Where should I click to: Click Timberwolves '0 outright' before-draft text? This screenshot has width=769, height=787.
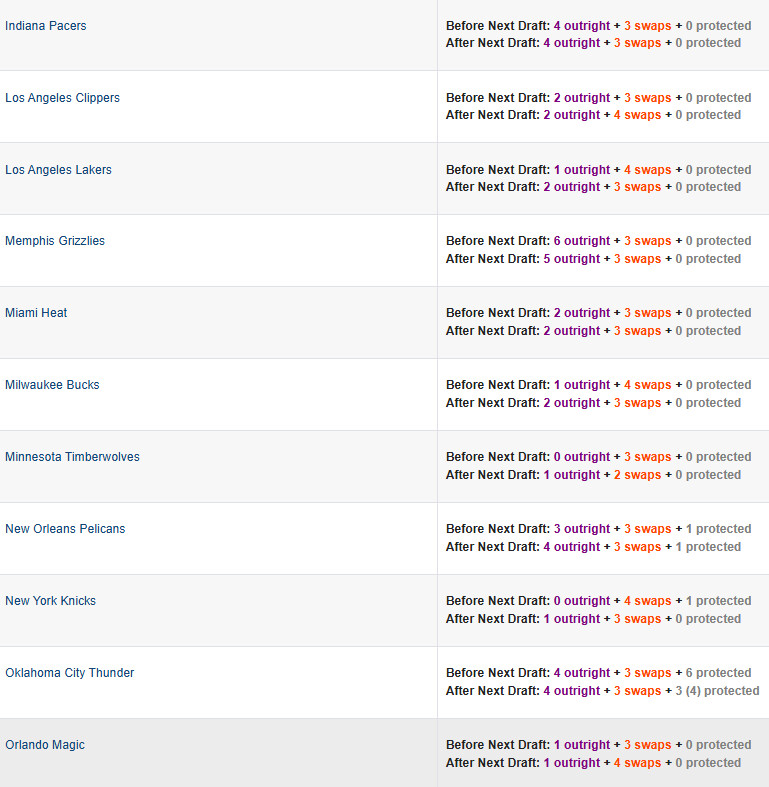point(582,457)
